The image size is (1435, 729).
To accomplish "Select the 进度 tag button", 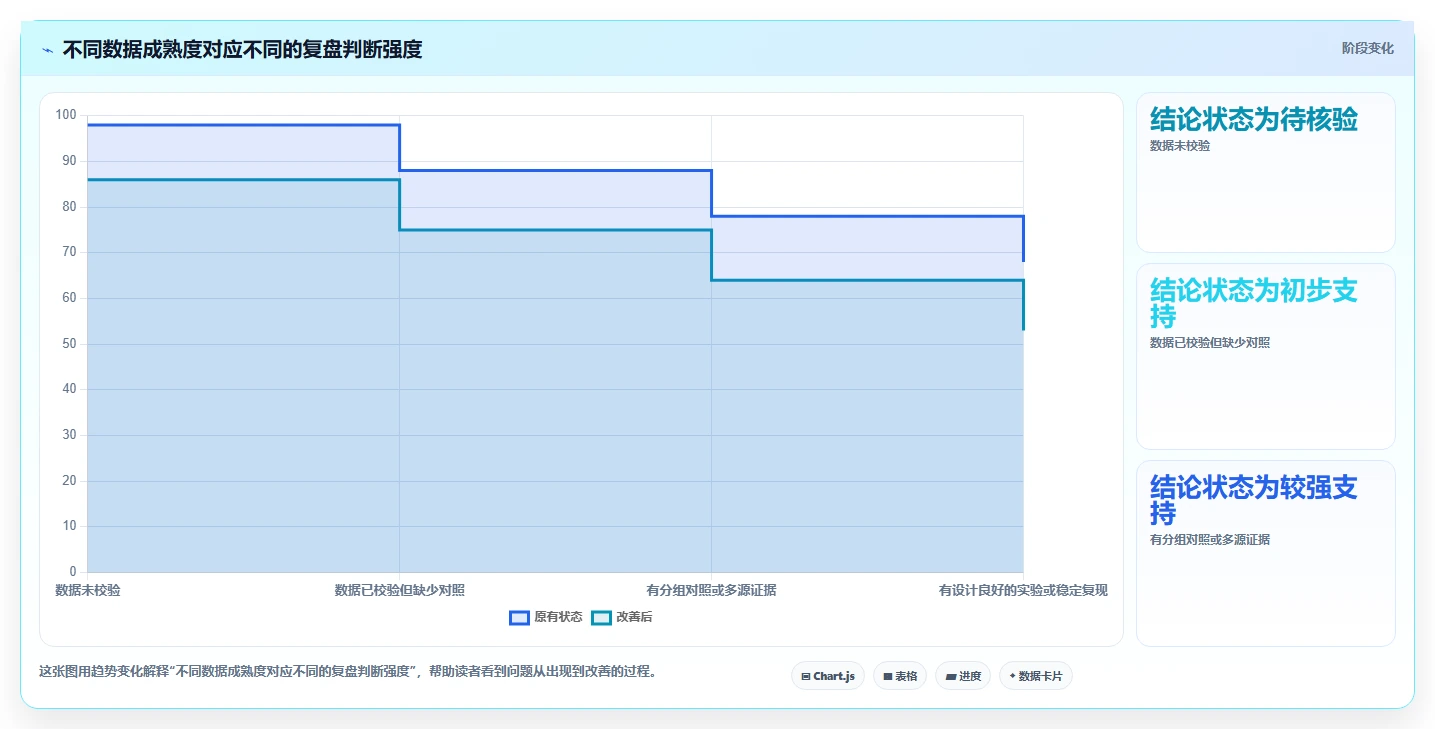I will tap(963, 676).
